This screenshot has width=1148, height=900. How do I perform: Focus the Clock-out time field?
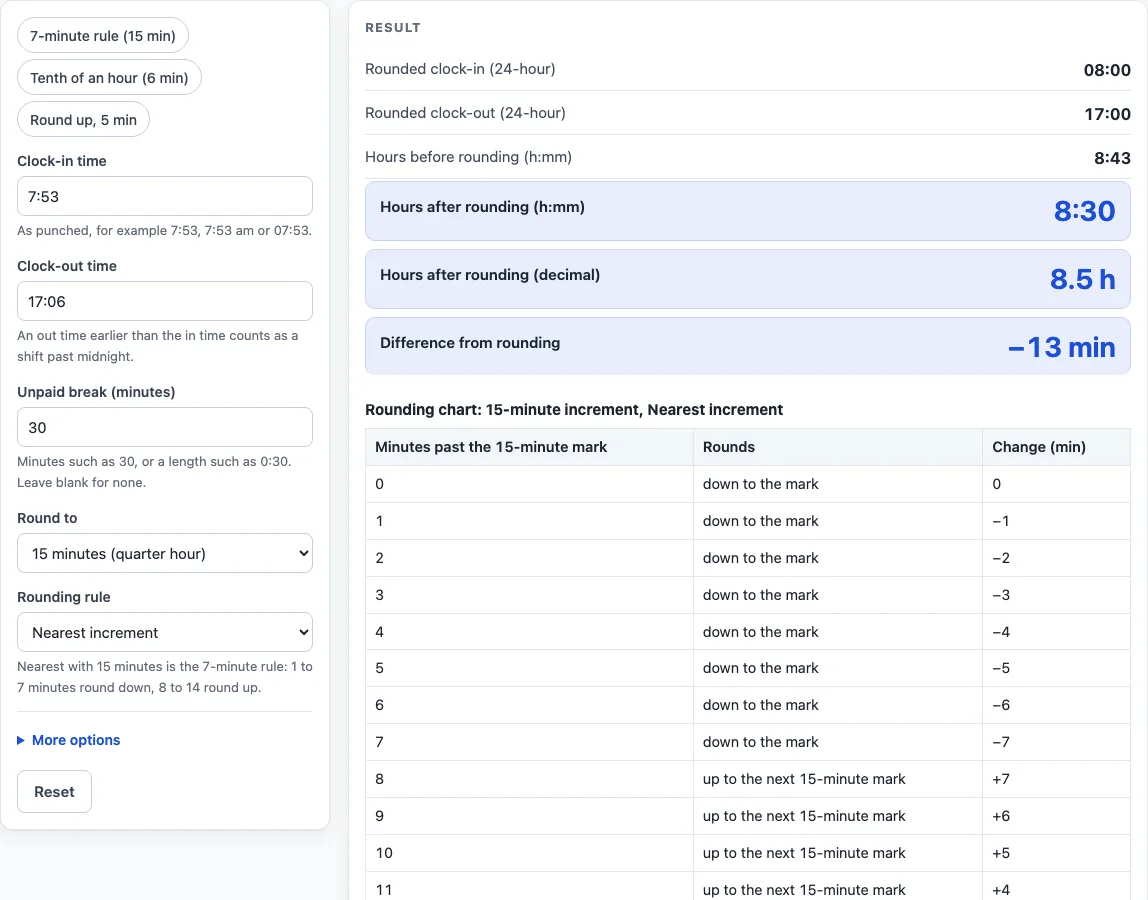point(165,301)
